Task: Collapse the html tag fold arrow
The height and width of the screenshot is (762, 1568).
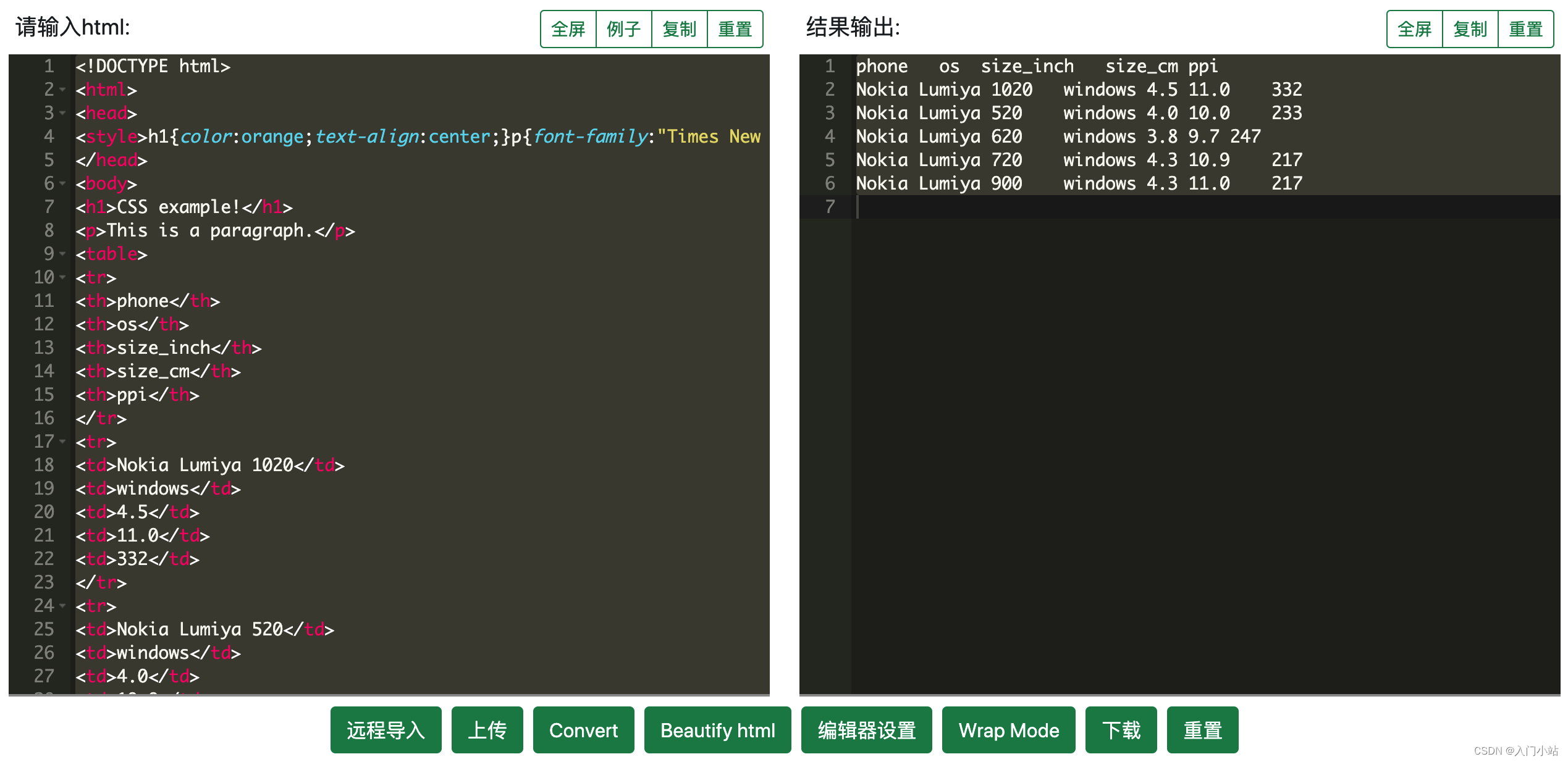Action: click(x=62, y=90)
